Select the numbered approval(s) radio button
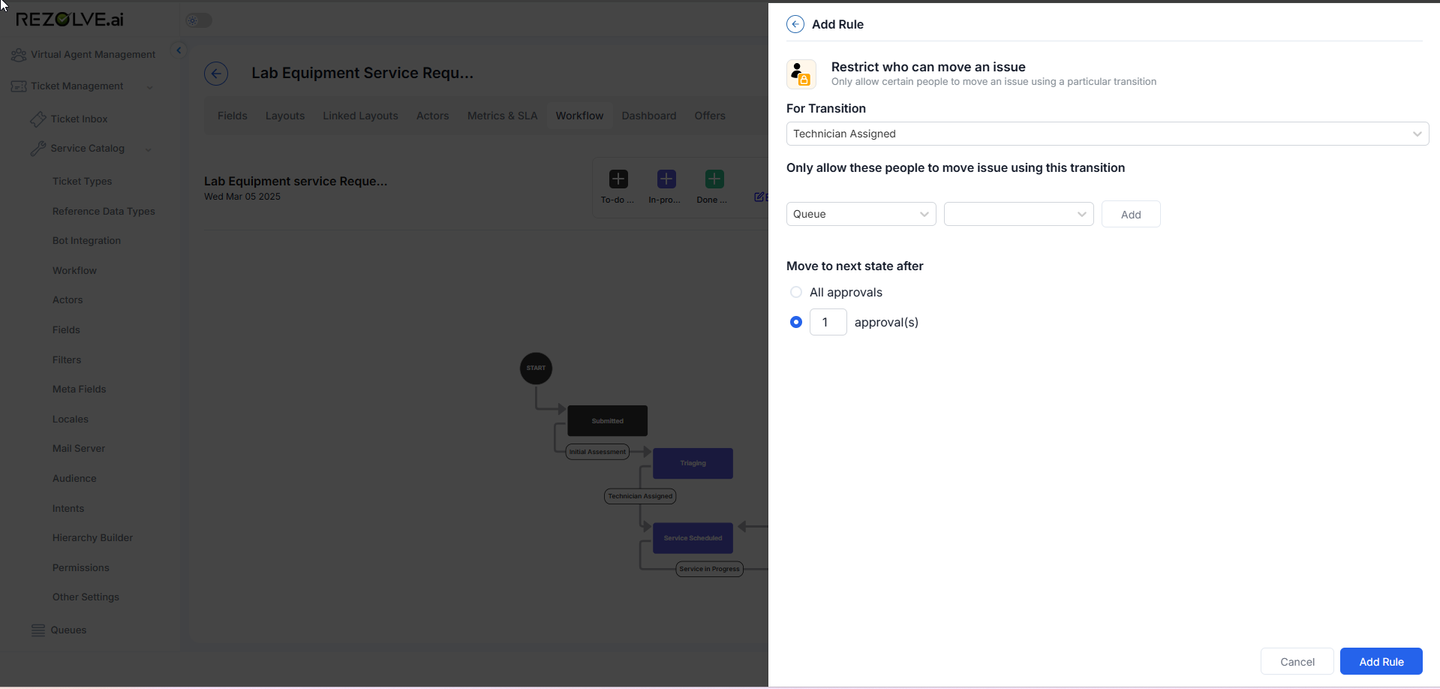The image size is (1440, 689). pyautogui.click(x=796, y=322)
